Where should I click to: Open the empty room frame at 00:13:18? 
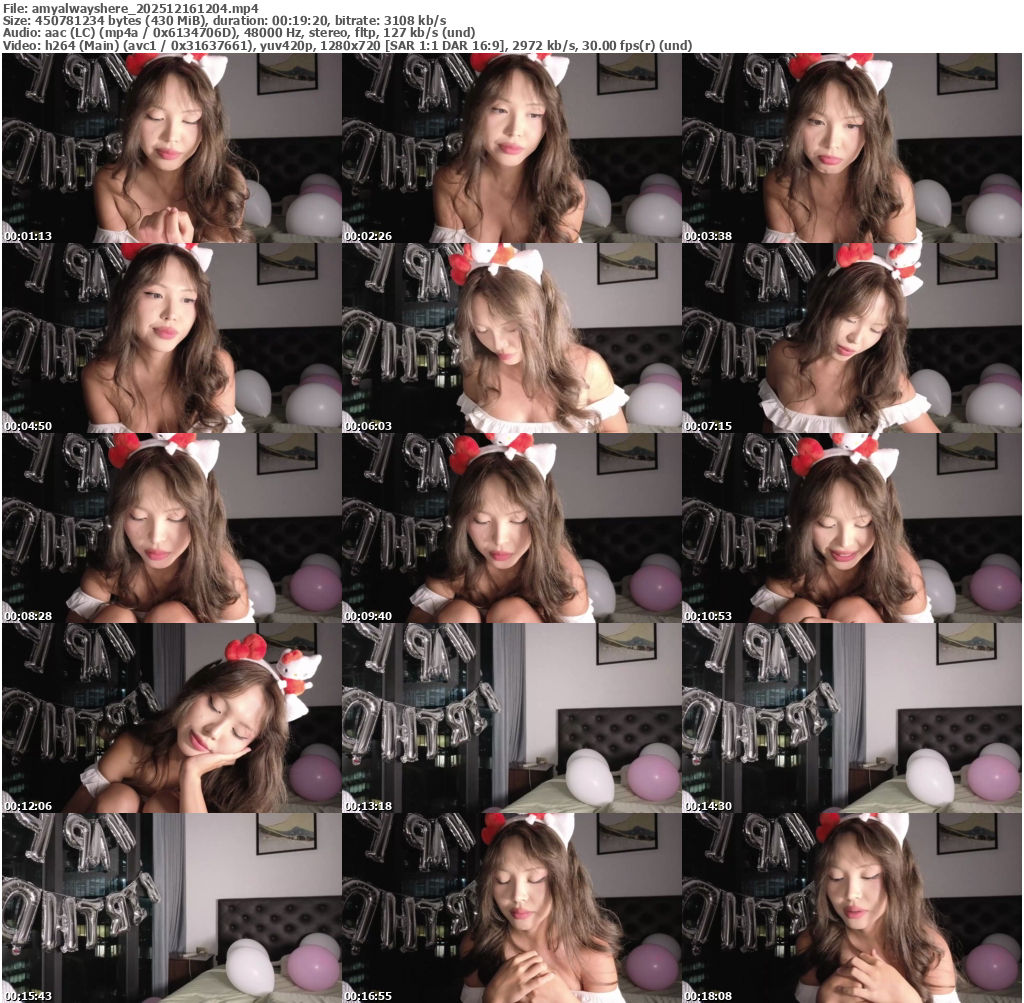[x=512, y=718]
